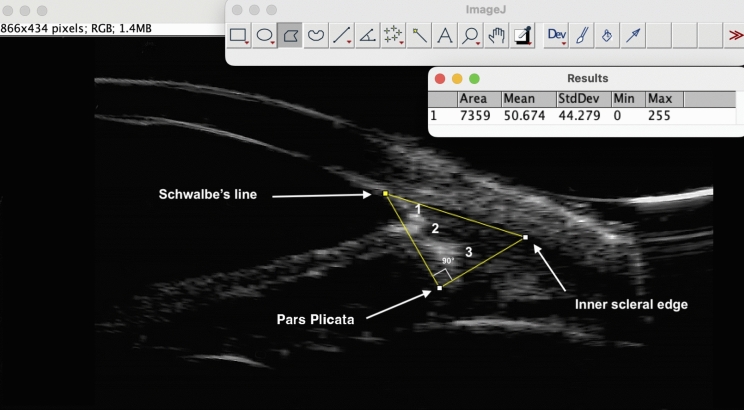
Task: Select the Scrolling hand tool
Action: click(496, 36)
